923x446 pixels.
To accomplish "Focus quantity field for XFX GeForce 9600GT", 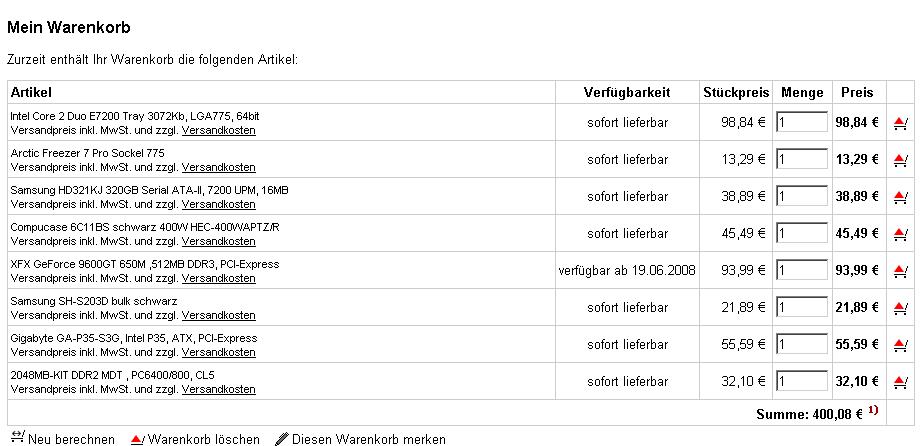I will coord(802,271).
